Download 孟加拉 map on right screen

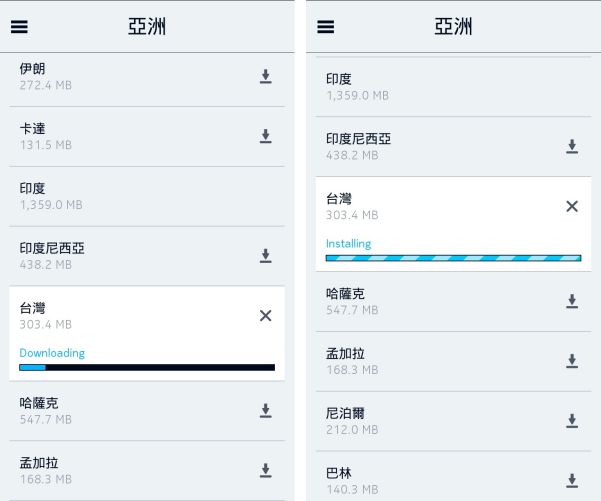pyautogui.click(x=572, y=361)
